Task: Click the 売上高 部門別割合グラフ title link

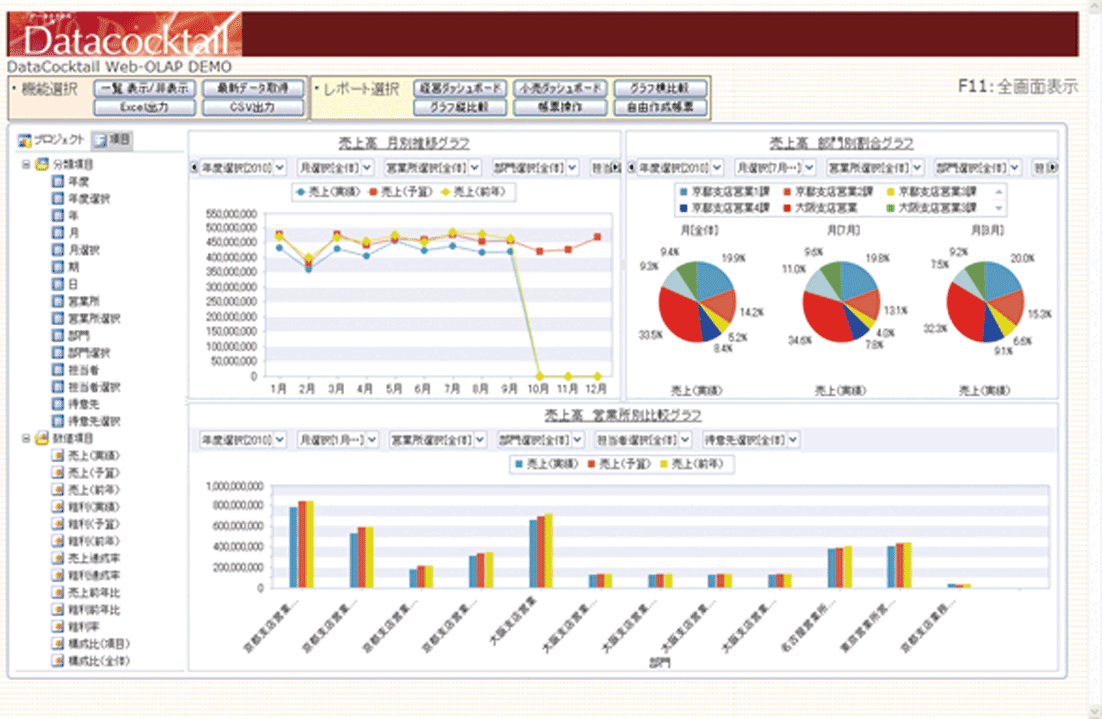Action: pyautogui.click(x=841, y=143)
